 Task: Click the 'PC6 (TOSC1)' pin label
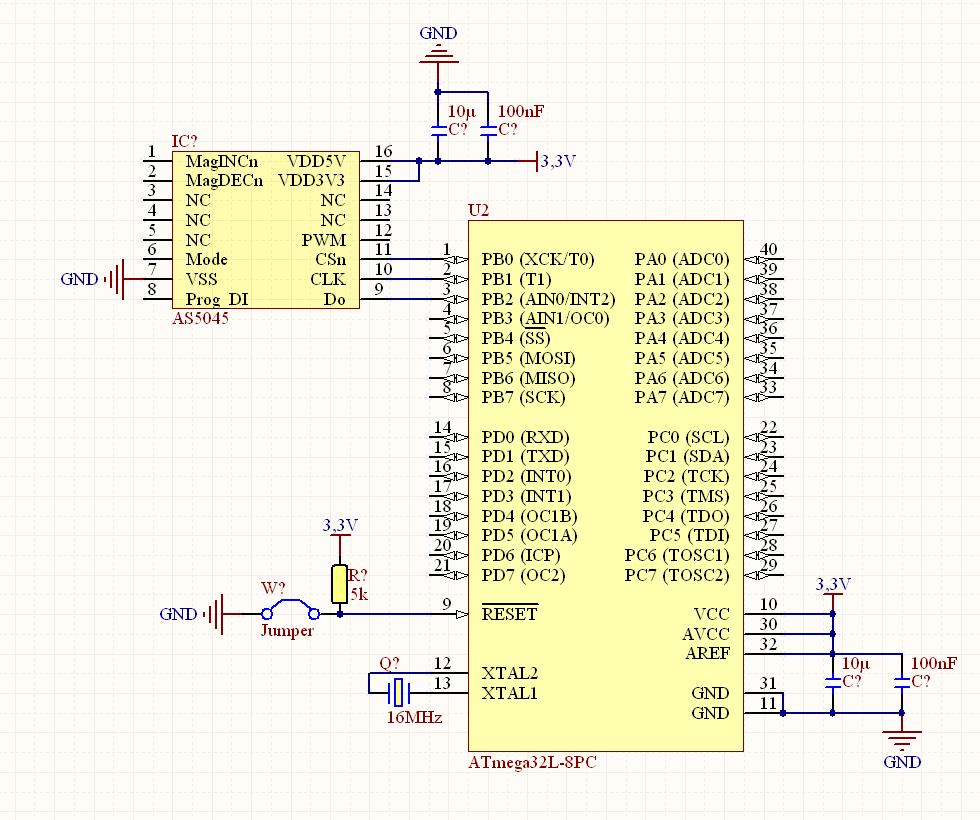pyautogui.click(x=677, y=556)
